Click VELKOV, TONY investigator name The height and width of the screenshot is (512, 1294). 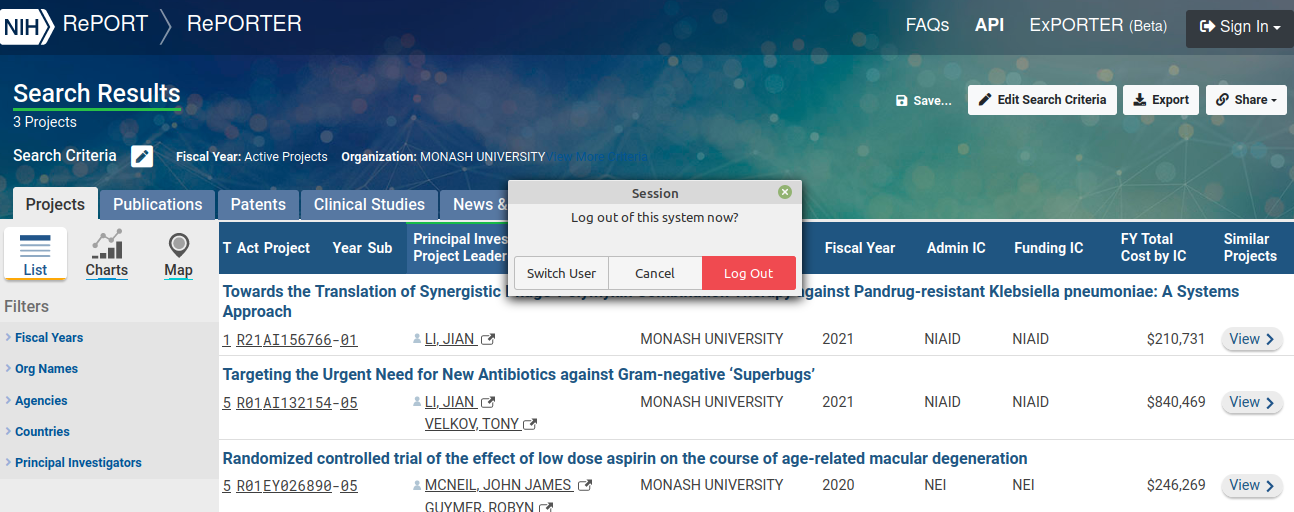coord(472,424)
